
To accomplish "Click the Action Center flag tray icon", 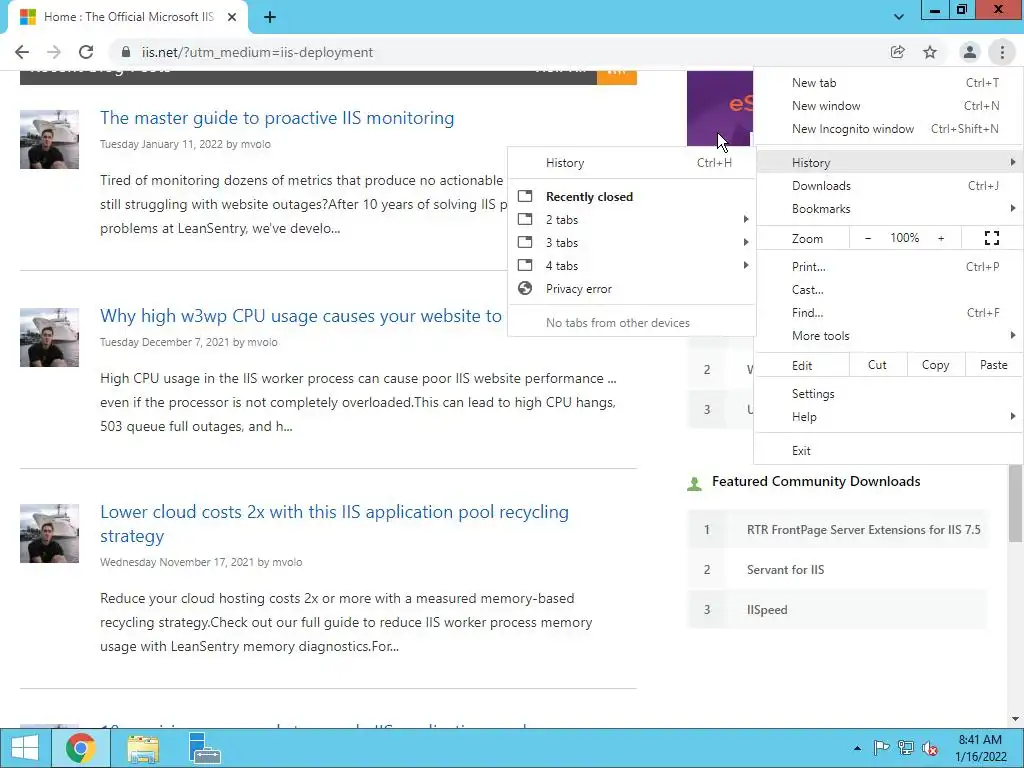I will pos(881,748).
